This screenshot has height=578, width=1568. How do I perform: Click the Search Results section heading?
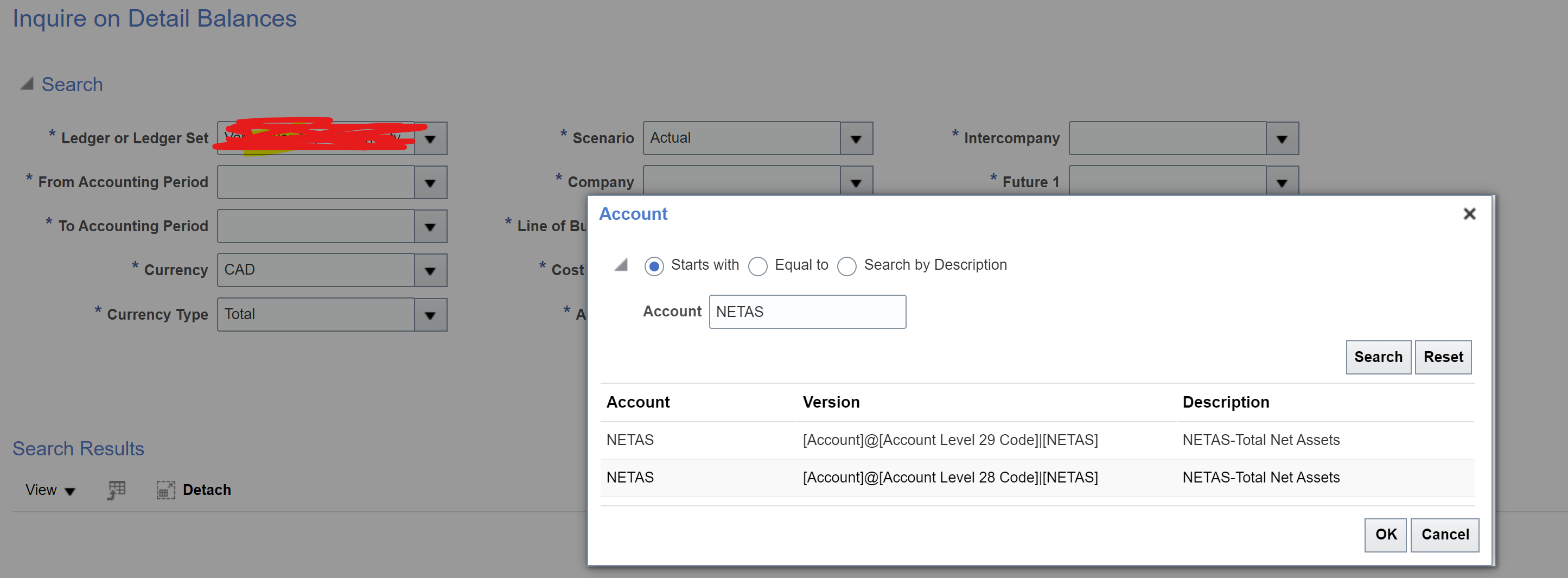click(x=79, y=448)
